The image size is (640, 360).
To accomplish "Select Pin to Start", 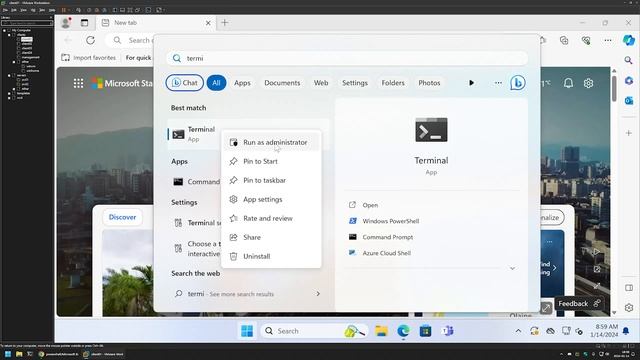I will coord(271,161).
